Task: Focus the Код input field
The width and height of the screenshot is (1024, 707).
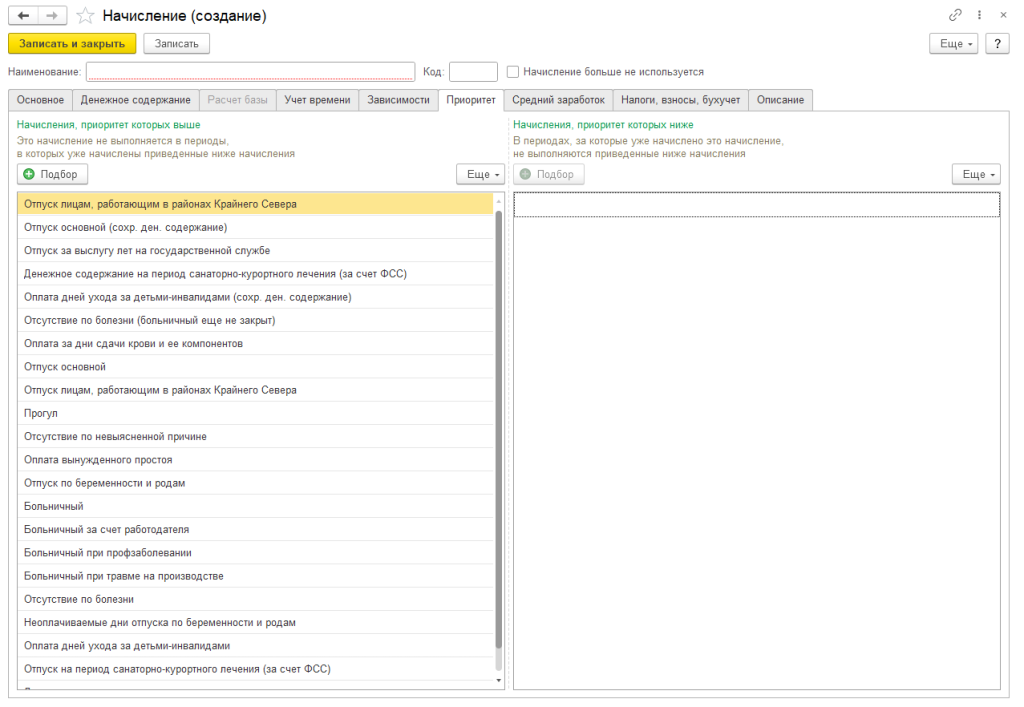Action: click(473, 72)
